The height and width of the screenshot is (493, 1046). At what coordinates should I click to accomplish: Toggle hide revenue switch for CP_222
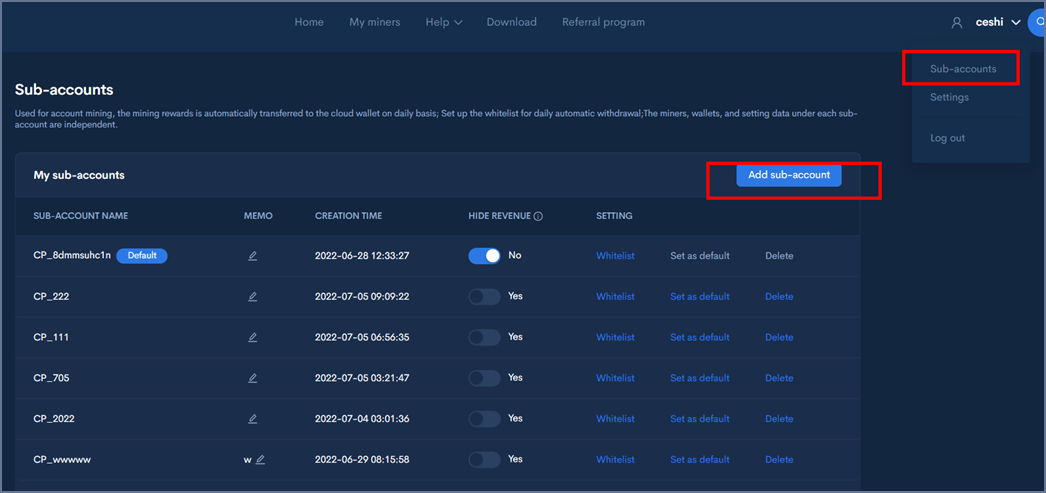[x=484, y=297]
